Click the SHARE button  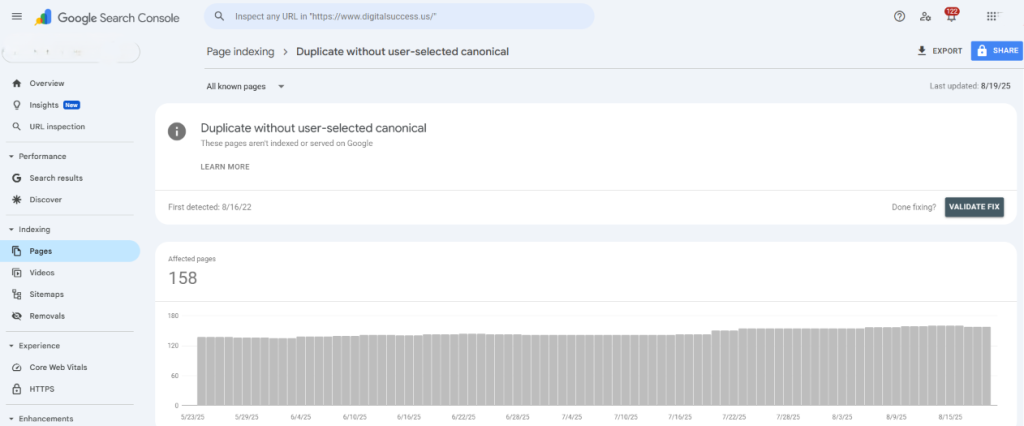click(997, 50)
